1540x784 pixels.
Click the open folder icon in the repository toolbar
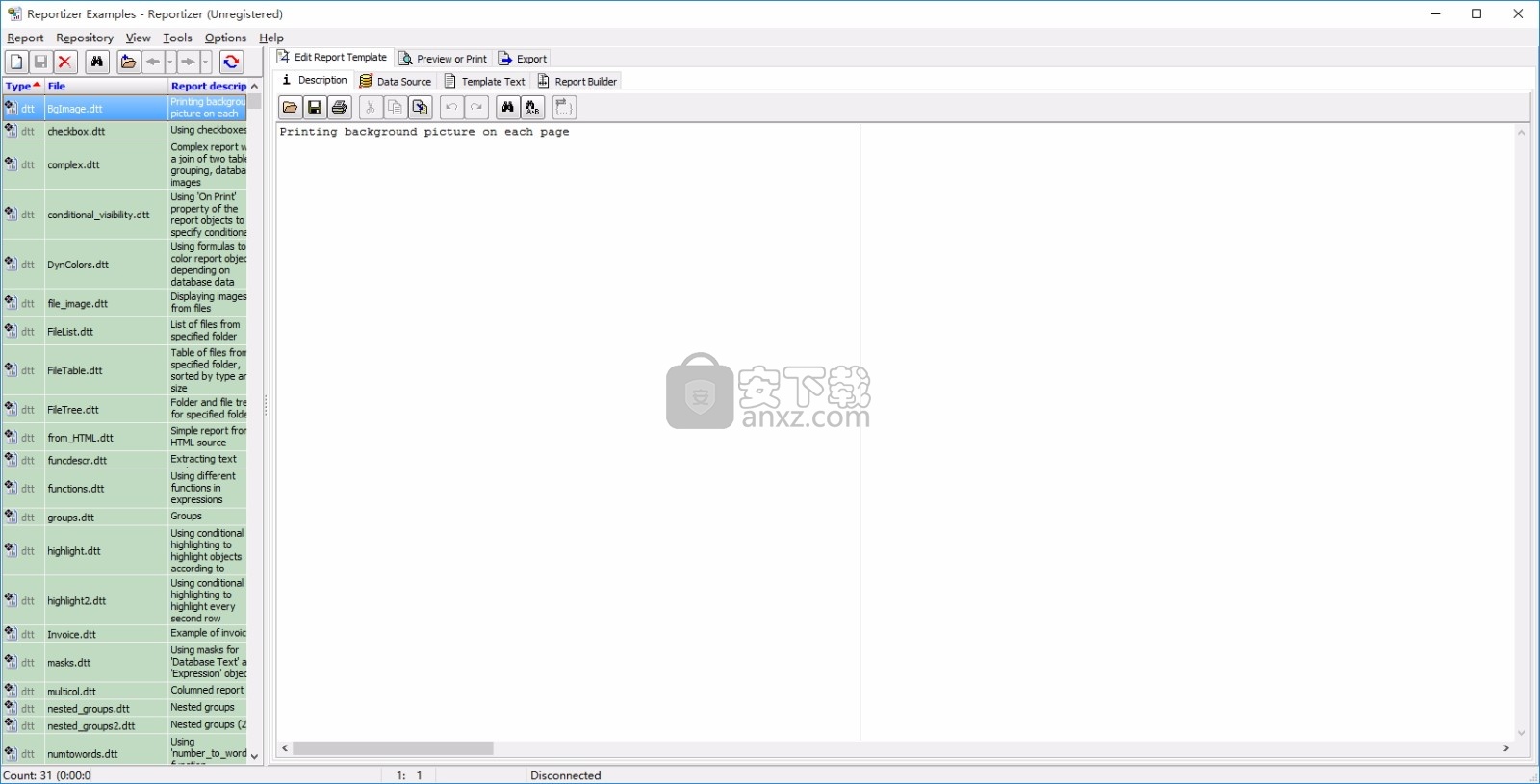[x=128, y=62]
